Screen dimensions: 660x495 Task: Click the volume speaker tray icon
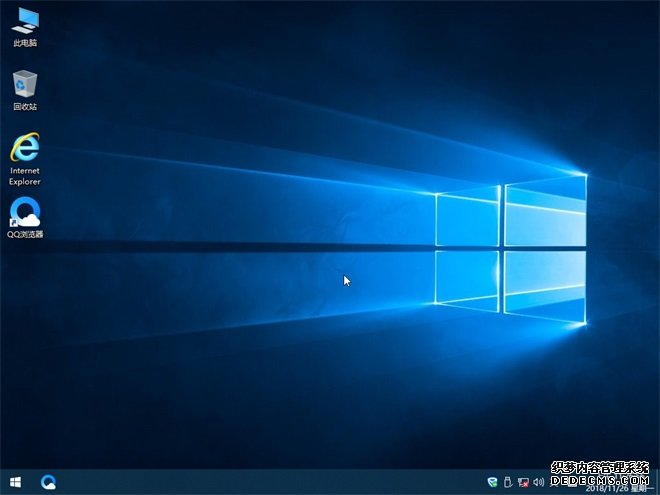(538, 482)
